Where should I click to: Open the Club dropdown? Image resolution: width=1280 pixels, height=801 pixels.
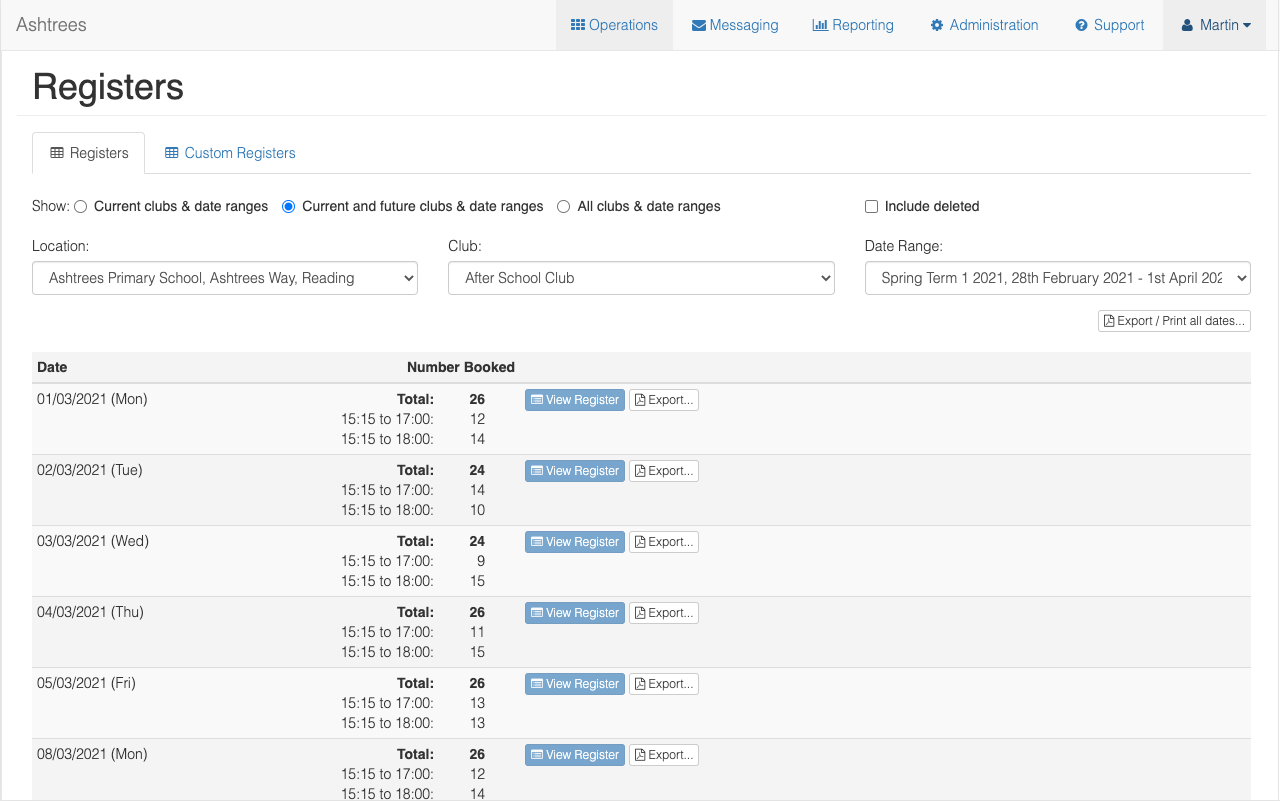(x=641, y=278)
